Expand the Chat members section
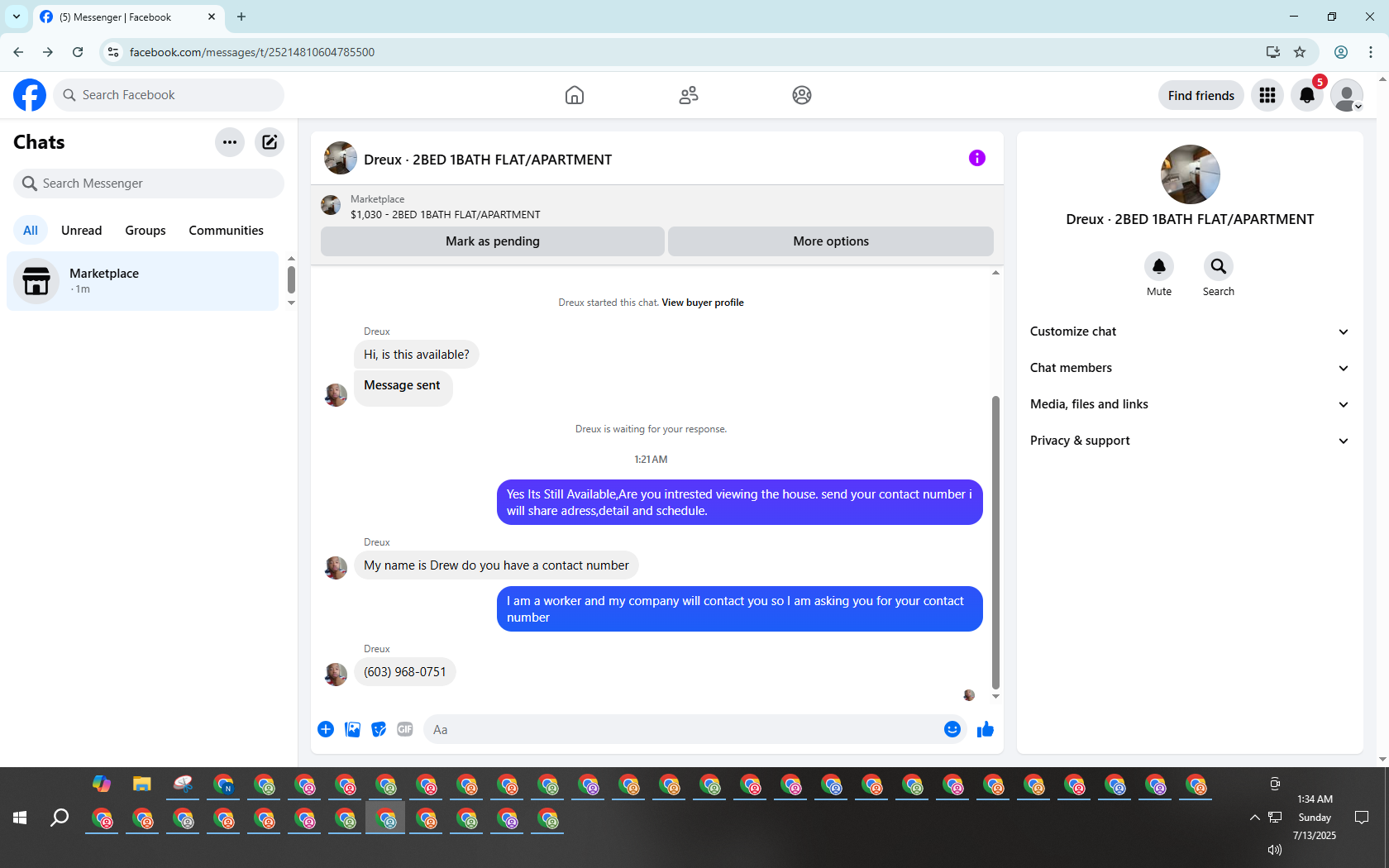The height and width of the screenshot is (868, 1389). pyautogui.click(x=1190, y=368)
